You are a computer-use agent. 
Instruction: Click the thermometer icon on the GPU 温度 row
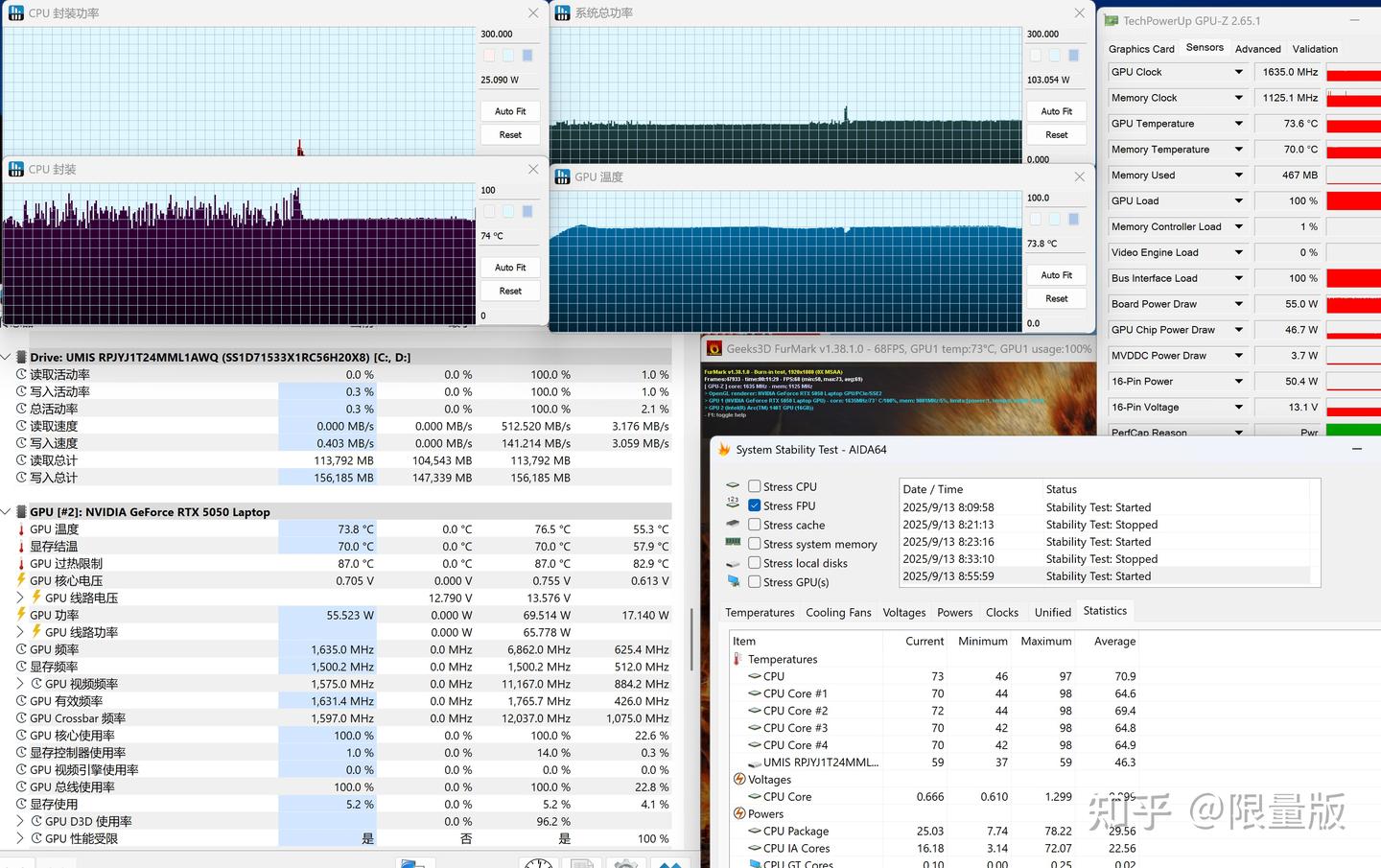point(21,529)
